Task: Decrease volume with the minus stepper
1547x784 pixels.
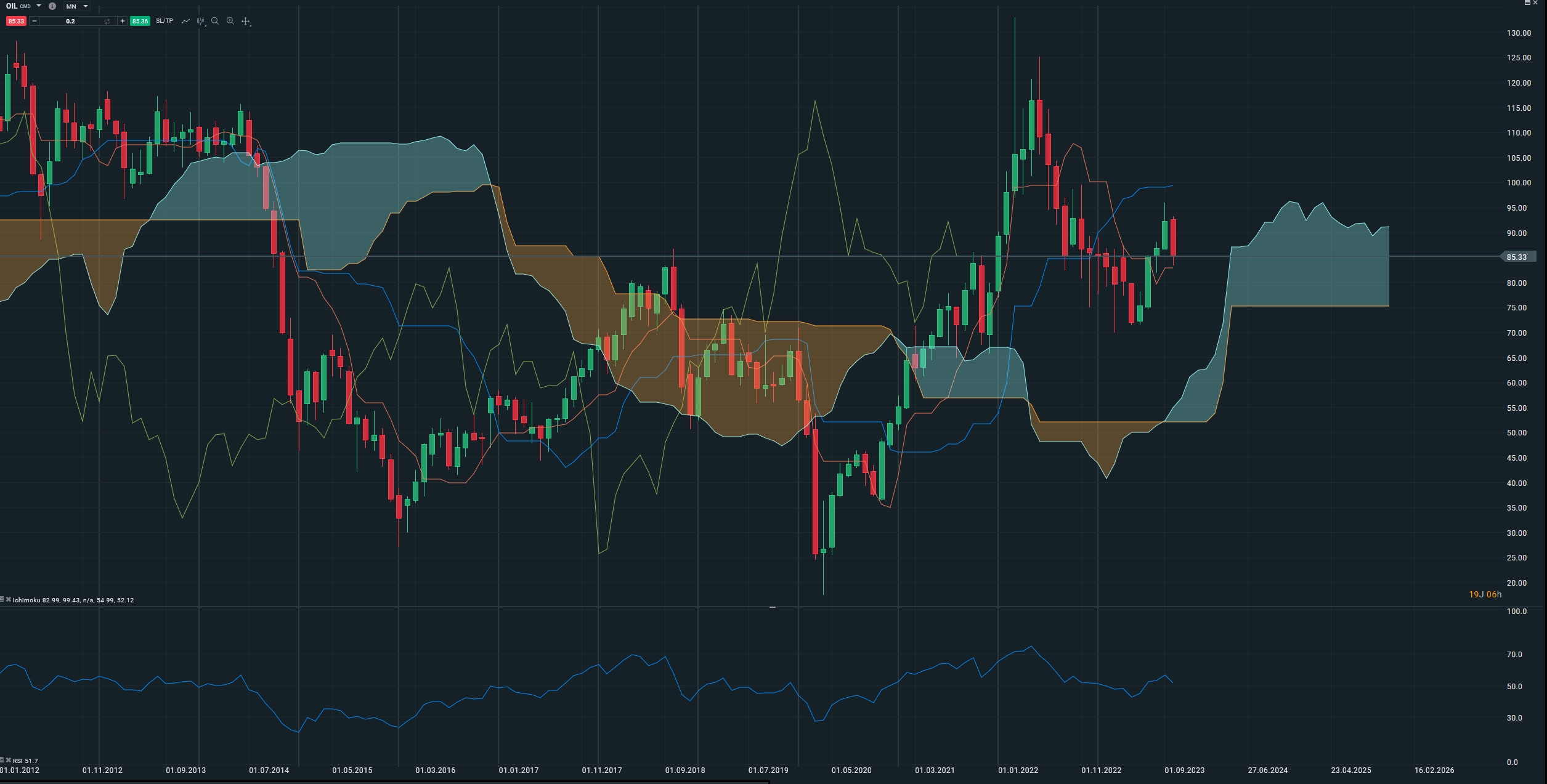Action: coord(35,21)
